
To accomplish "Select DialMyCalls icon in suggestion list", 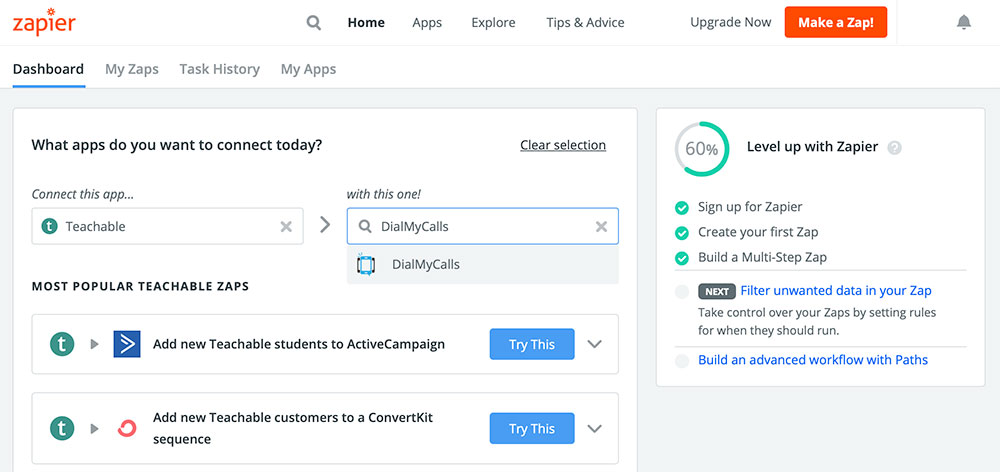I will (x=366, y=265).
